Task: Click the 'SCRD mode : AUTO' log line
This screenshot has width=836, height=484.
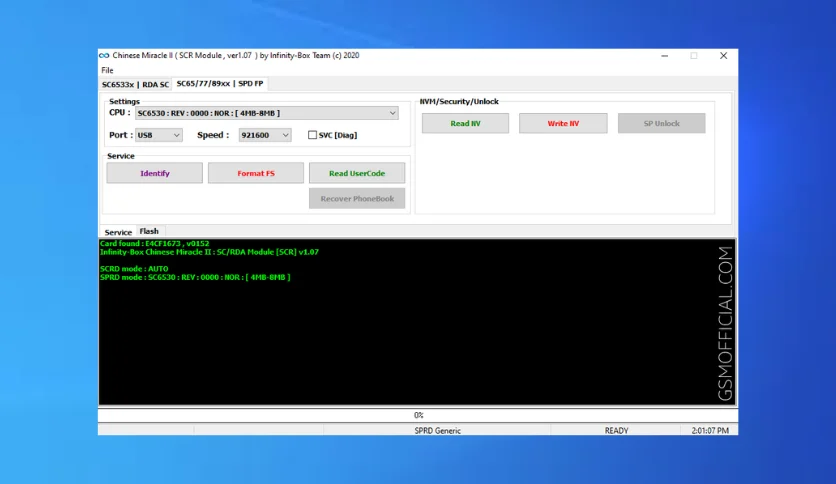Action: (x=134, y=269)
